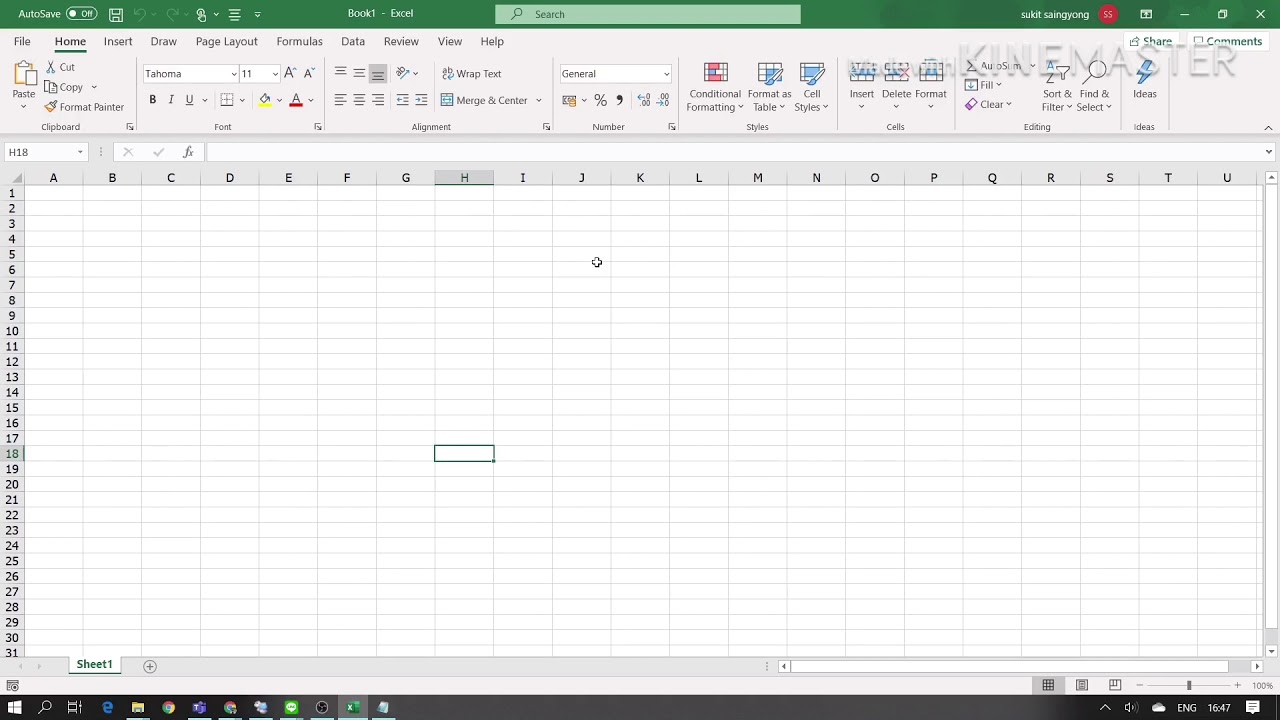Viewport: 1280px width, 720px height.
Task: Open Conditional Formatting menu
Action: 715,87
